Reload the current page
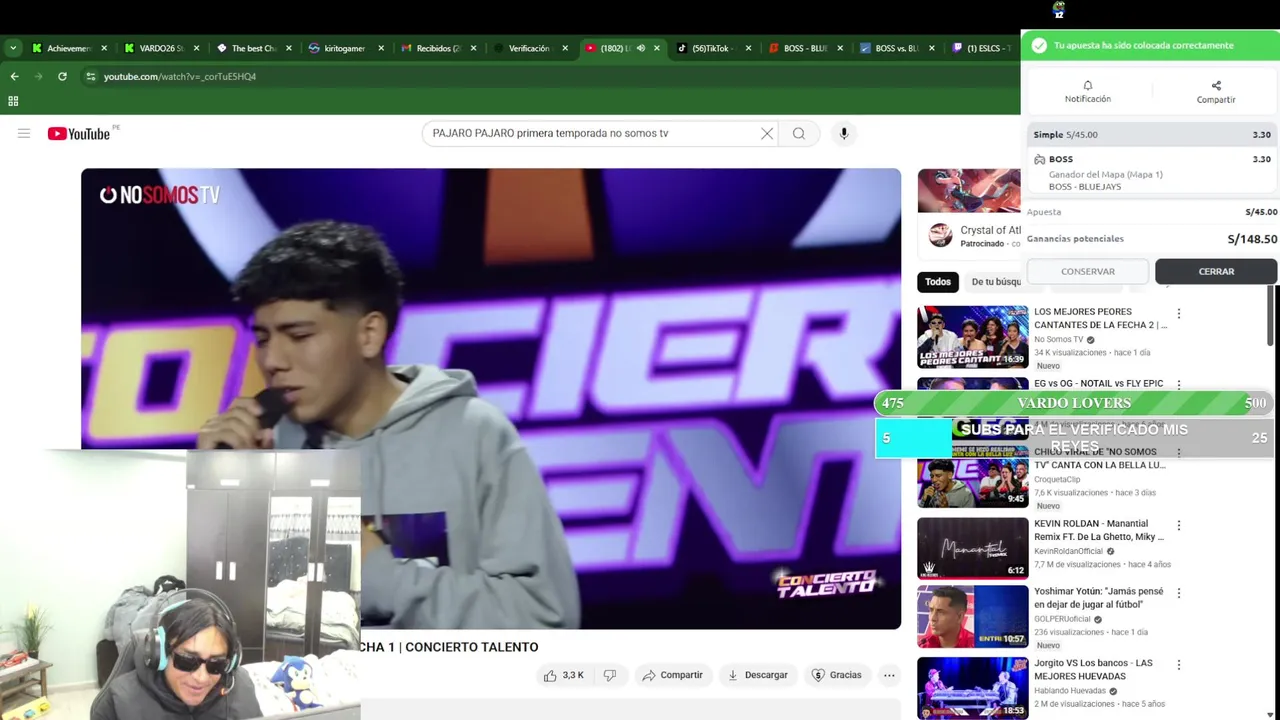 62,76
